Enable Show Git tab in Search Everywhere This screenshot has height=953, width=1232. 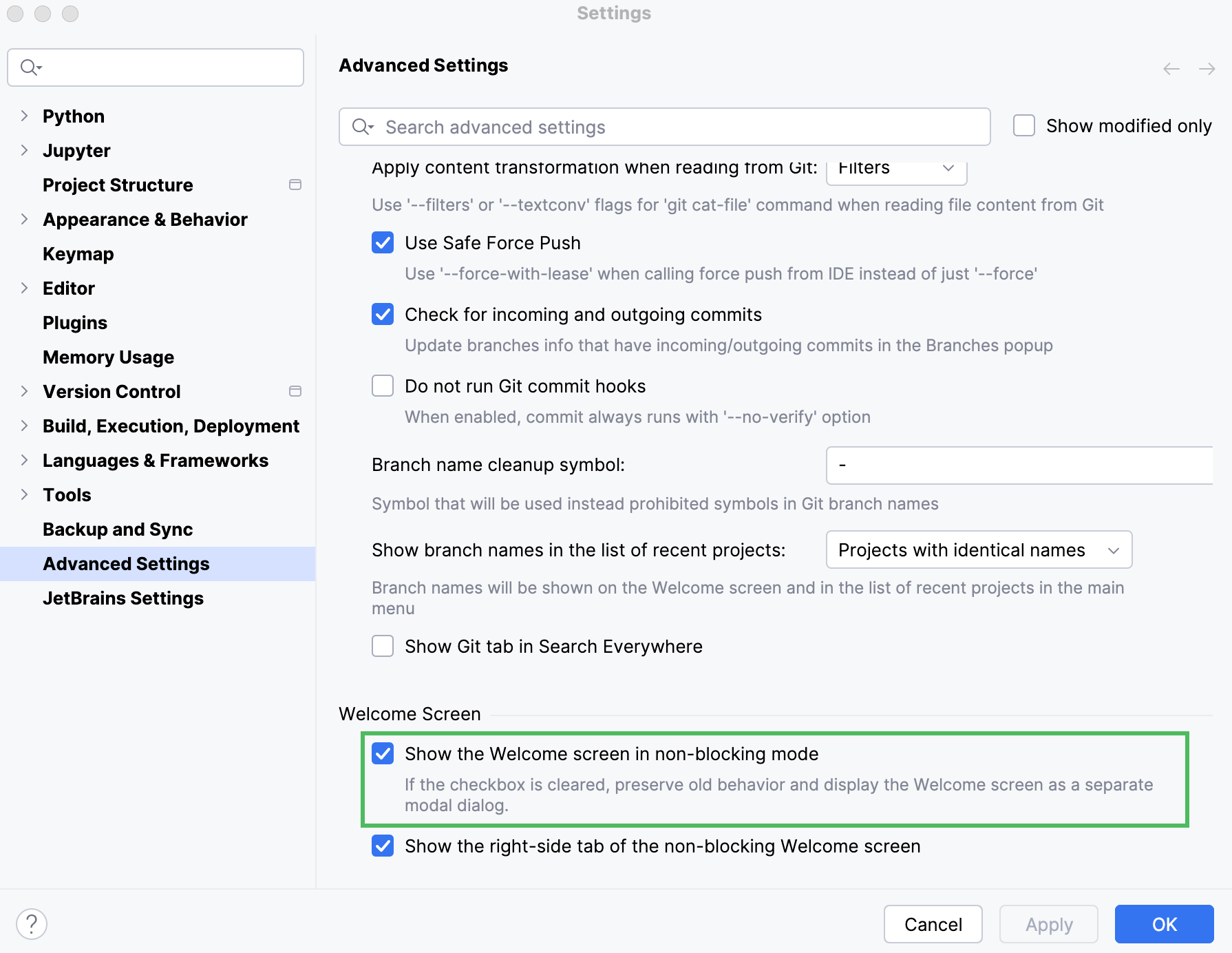tap(383, 647)
